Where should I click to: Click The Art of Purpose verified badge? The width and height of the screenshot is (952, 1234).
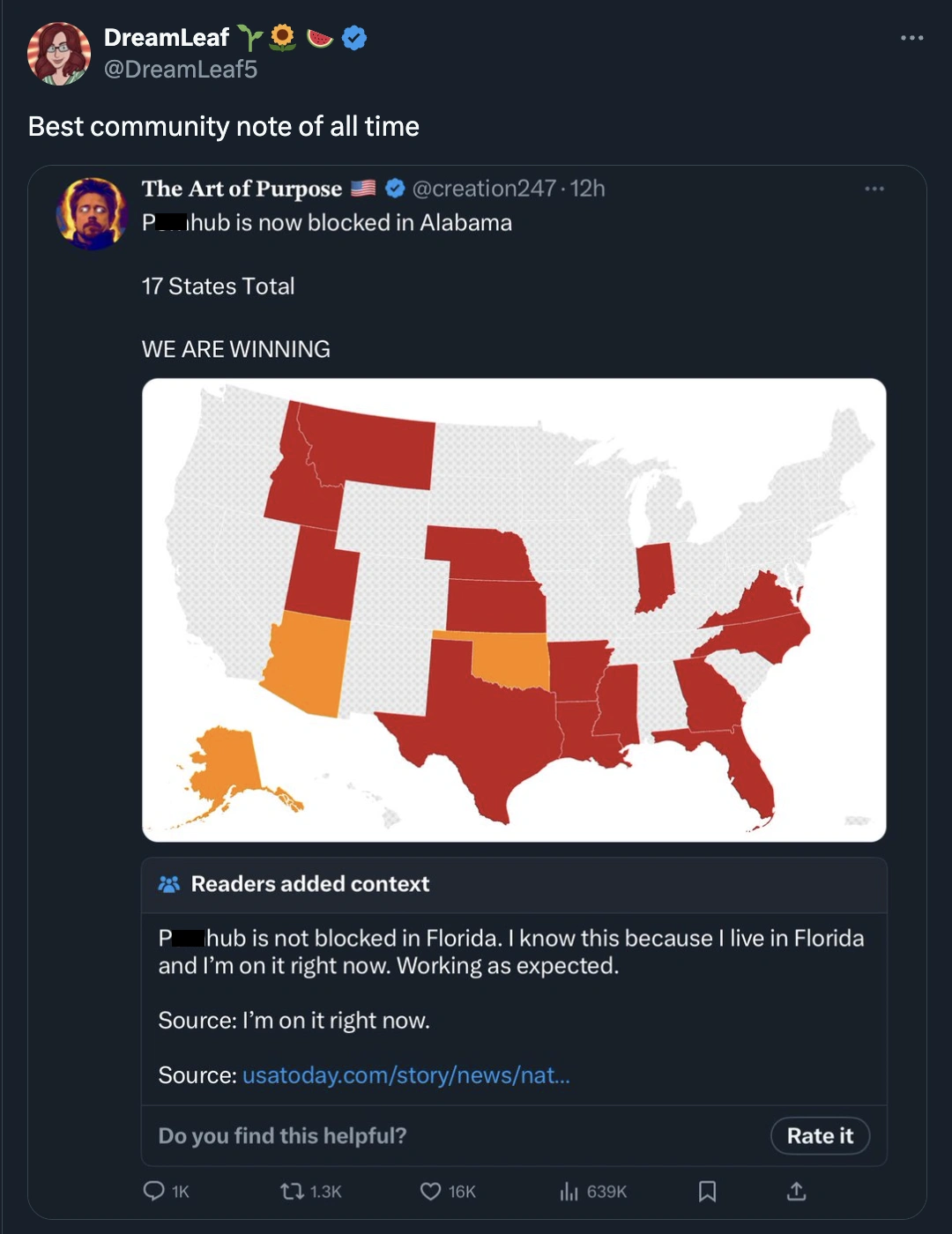click(395, 189)
